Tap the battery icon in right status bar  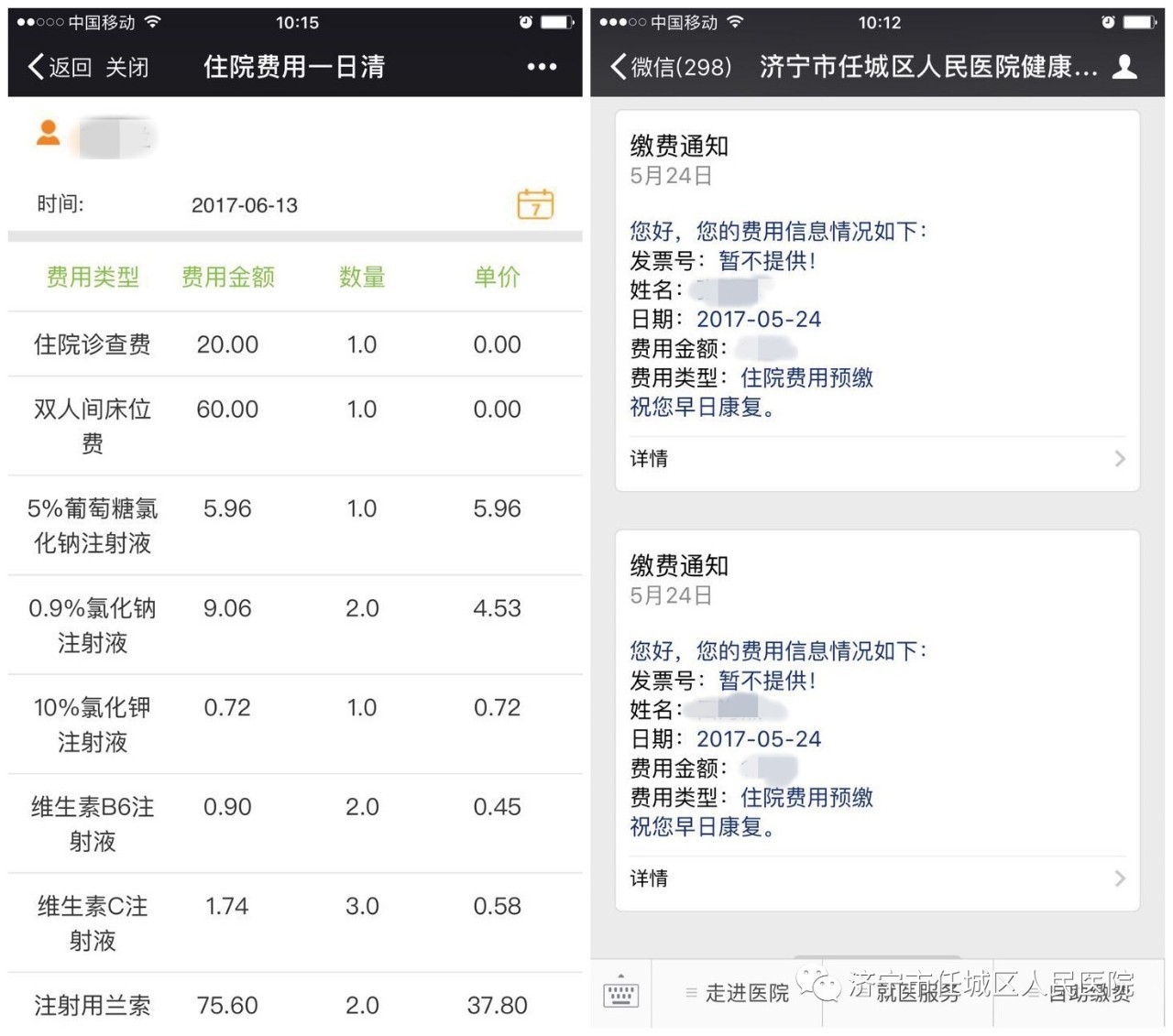(x=1141, y=22)
